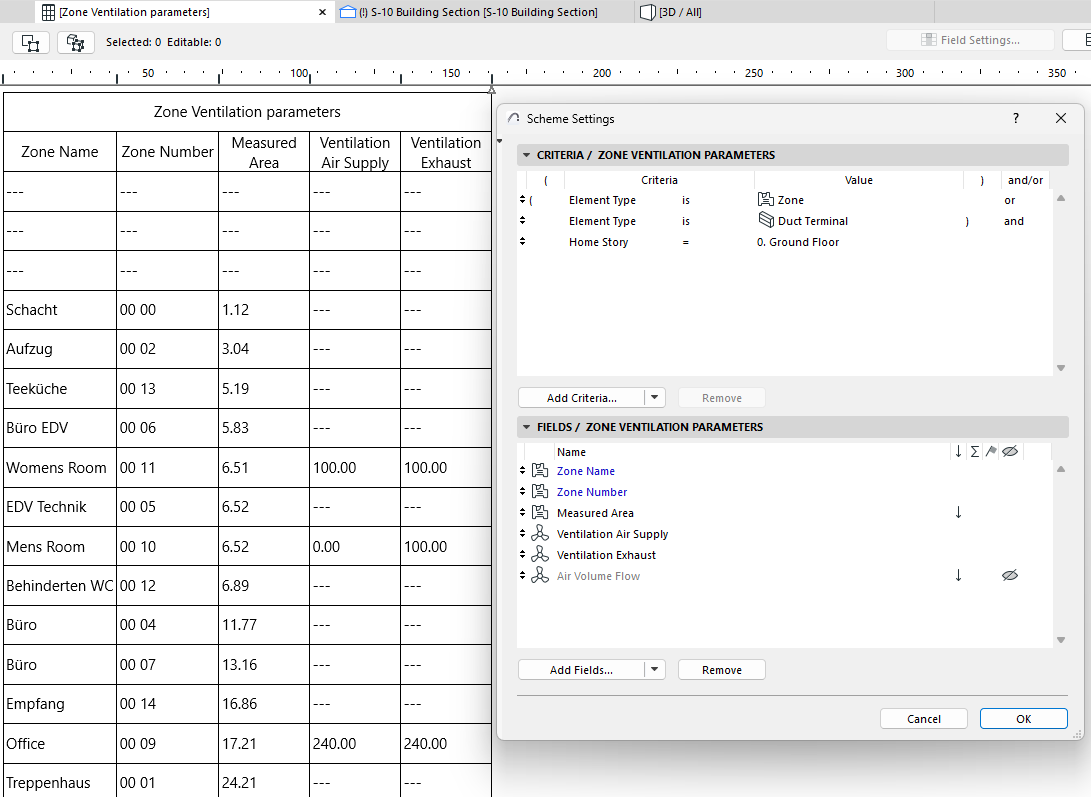Show the hidden Air Volume Flow field
Viewport: 1091px width, 797px height.
[1010, 575]
